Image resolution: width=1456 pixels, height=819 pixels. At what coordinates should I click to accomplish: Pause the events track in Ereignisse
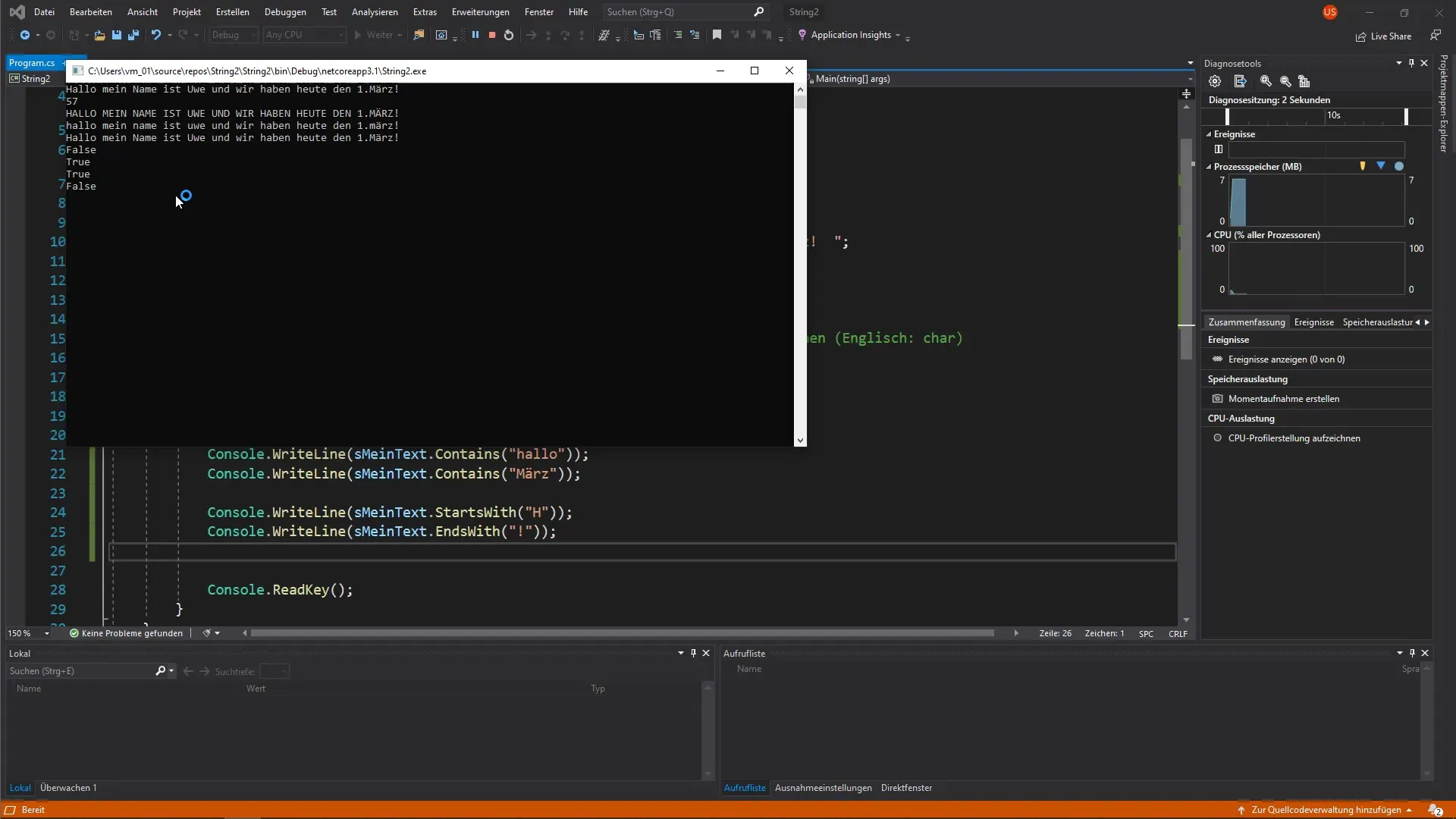pos(1219,149)
